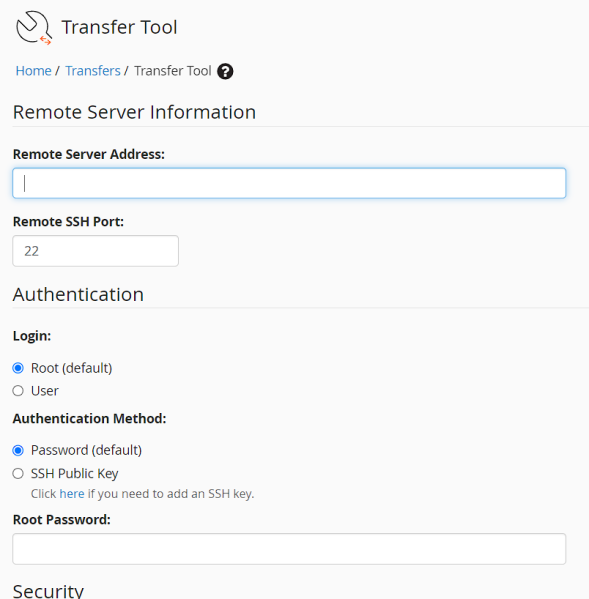589x599 pixels.
Task: Click the Transfer Tool page title
Action: click(119, 28)
